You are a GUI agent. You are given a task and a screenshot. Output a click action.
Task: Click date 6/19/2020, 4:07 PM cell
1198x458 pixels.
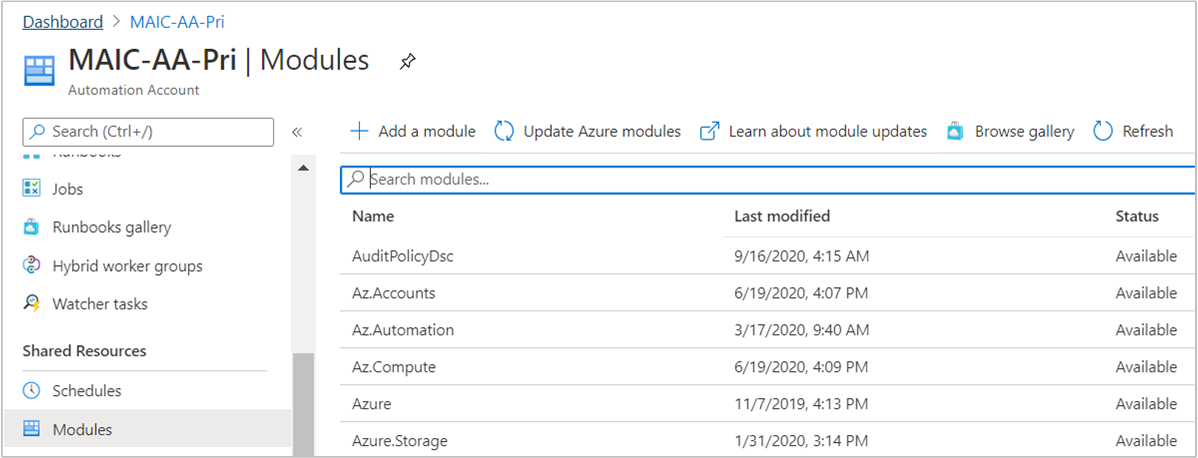(801, 293)
